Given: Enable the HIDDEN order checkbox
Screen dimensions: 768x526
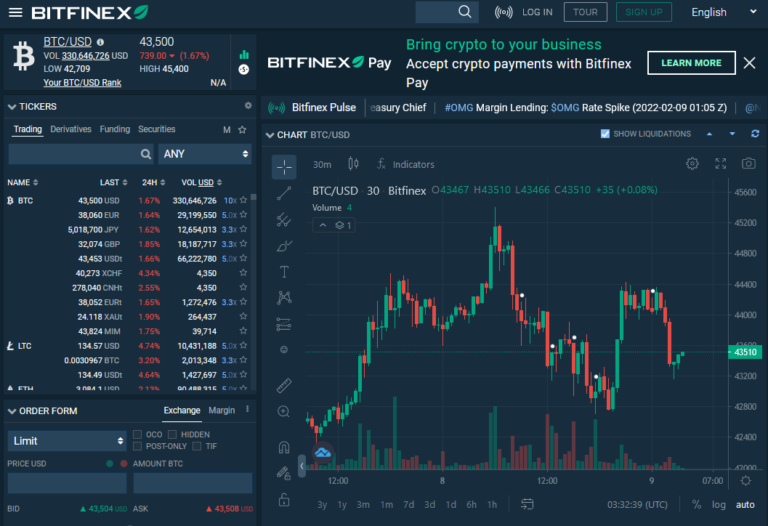Looking at the screenshot, I should pos(172,434).
